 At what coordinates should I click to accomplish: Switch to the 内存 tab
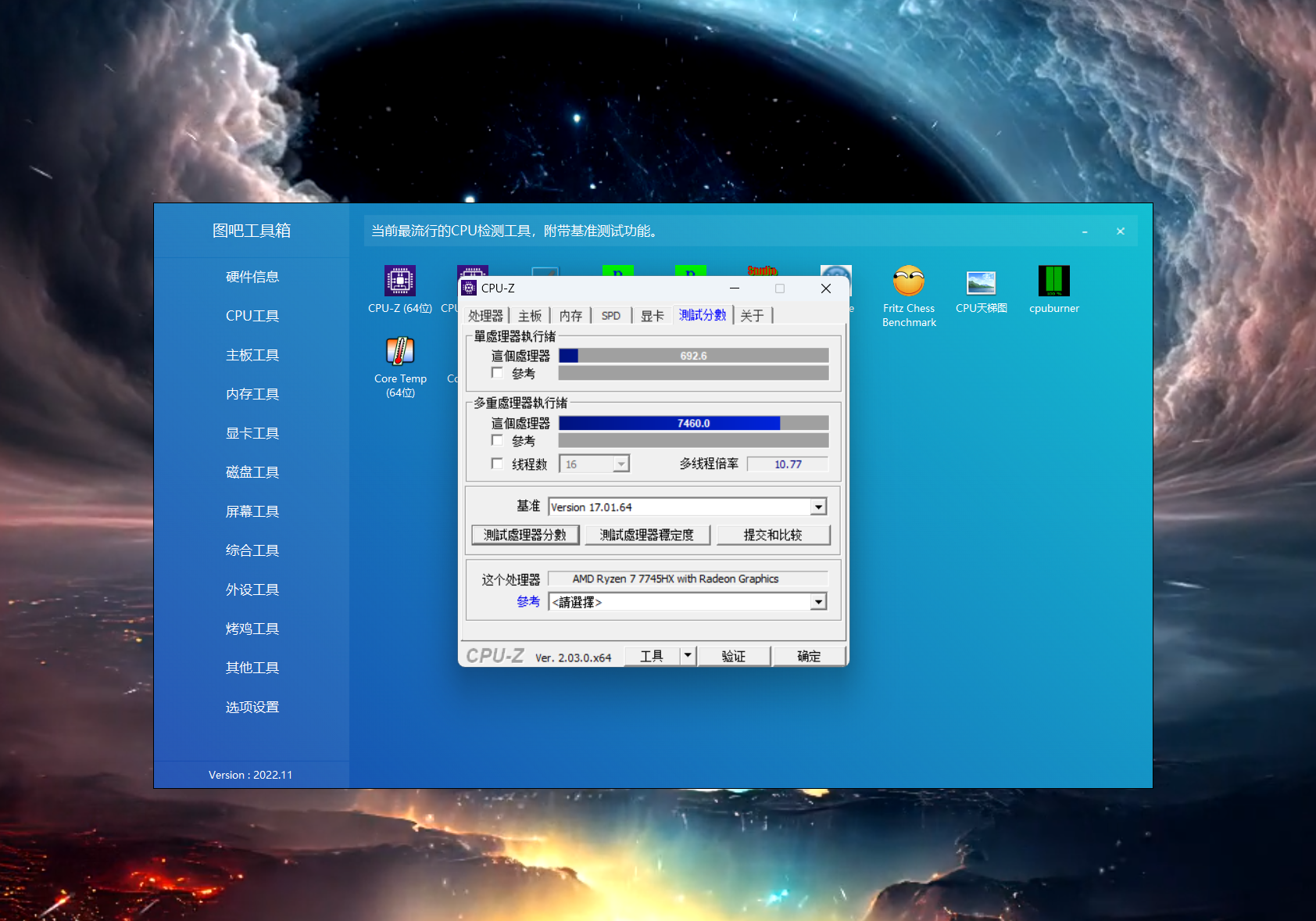click(571, 316)
